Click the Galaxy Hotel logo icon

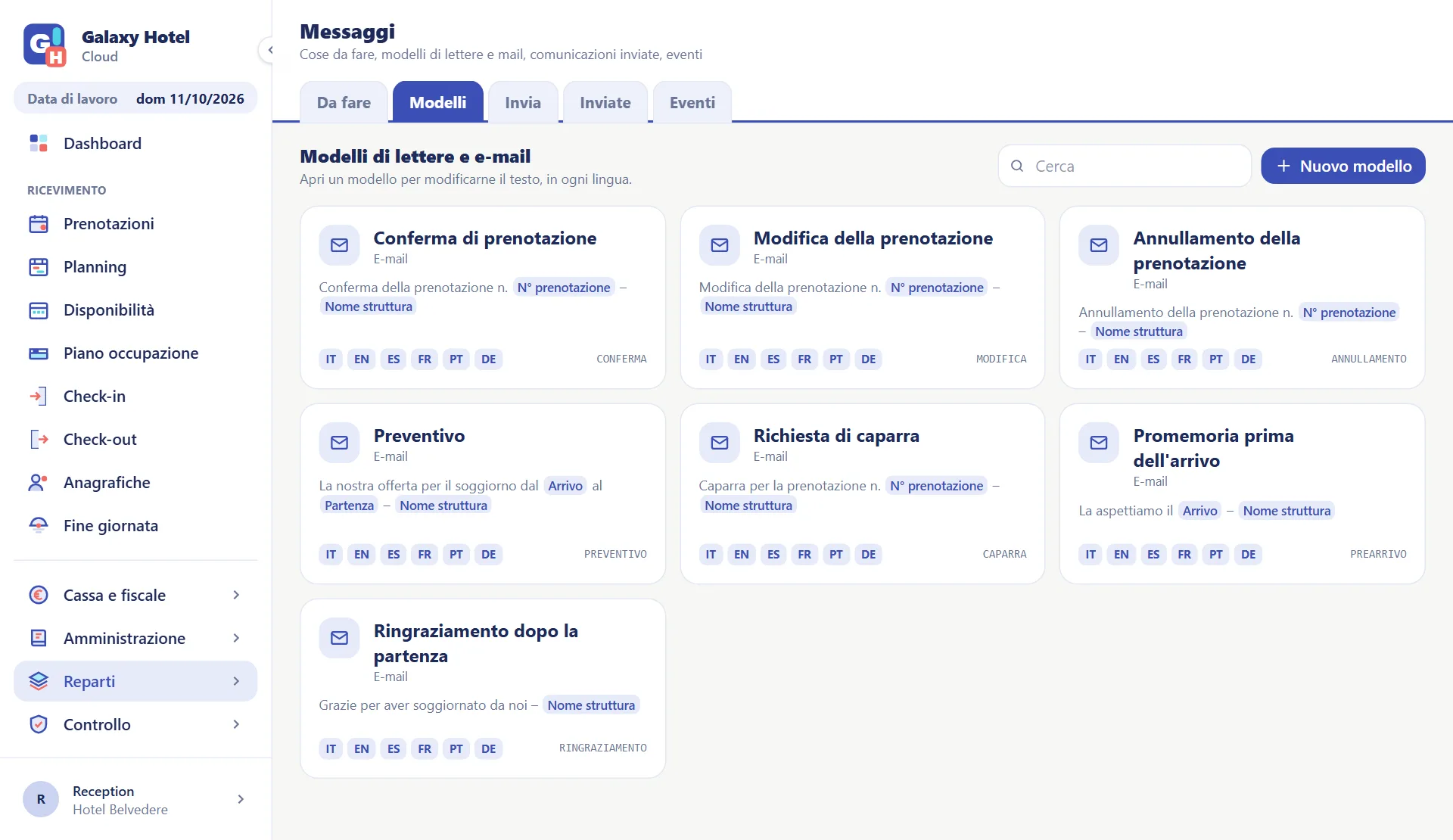(x=45, y=45)
